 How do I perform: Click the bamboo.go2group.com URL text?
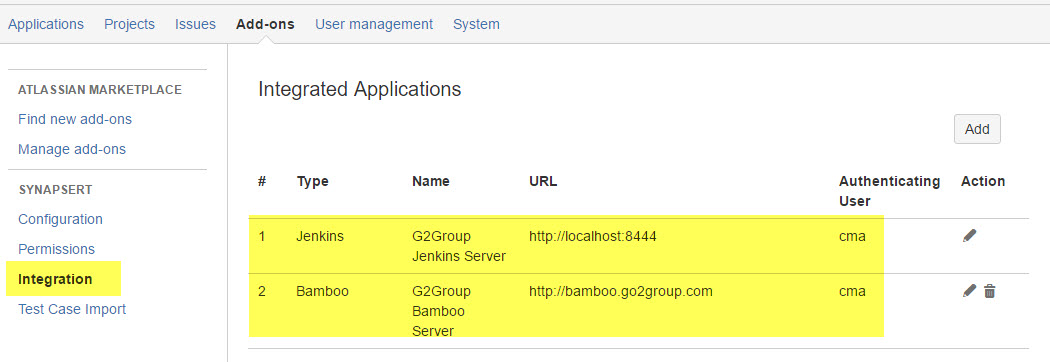pos(621,291)
